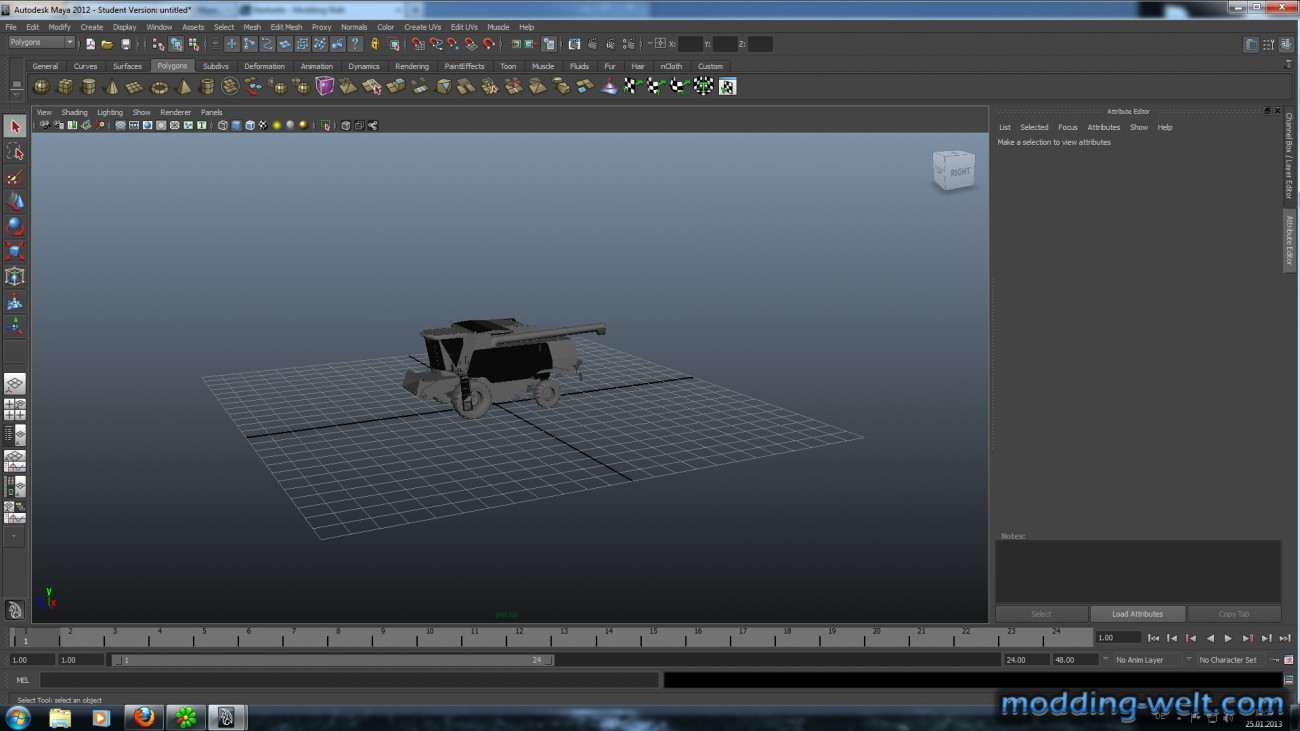The width and height of the screenshot is (1300, 731).
Task: Switch to the nCloth shelf tab
Action: [671, 66]
